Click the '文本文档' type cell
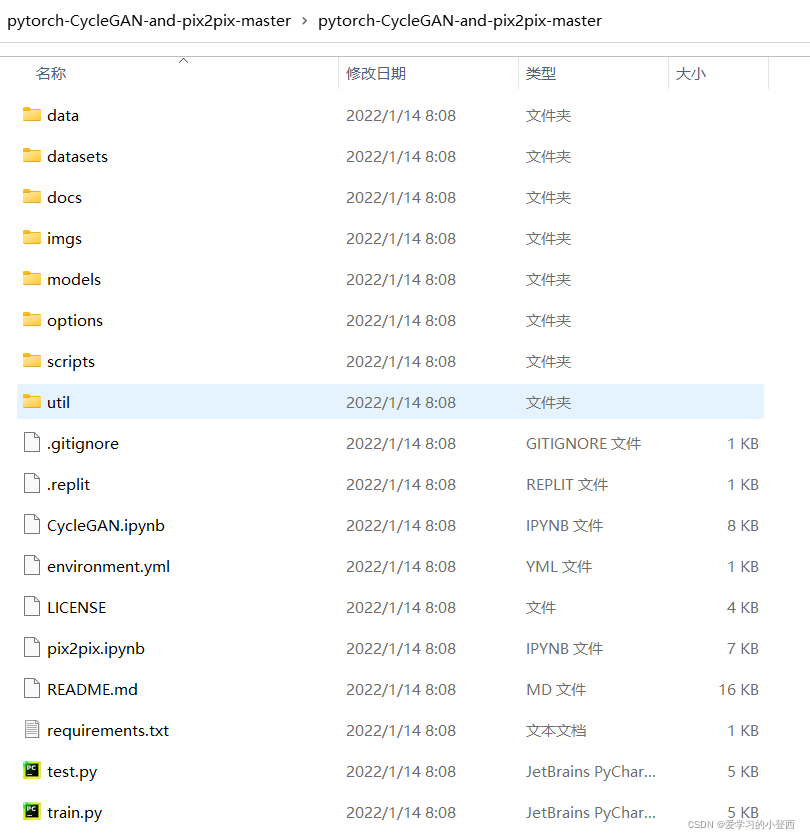Viewport: 810px width, 839px height. point(556,730)
